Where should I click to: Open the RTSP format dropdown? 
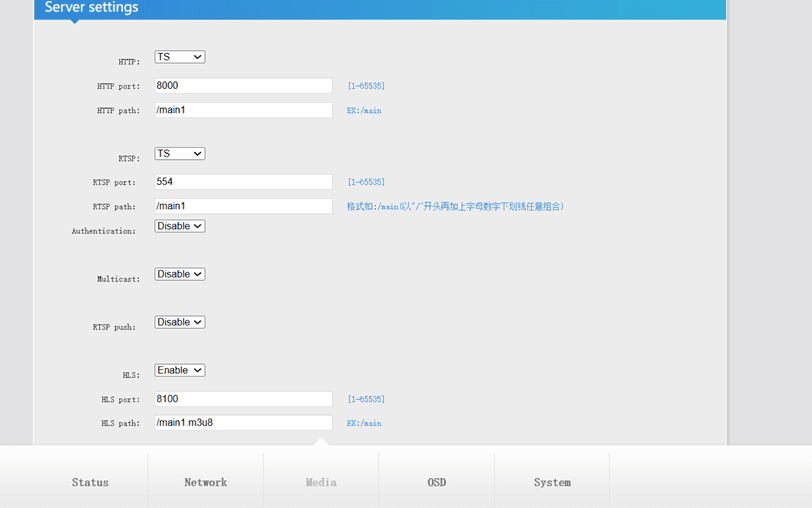pos(180,154)
